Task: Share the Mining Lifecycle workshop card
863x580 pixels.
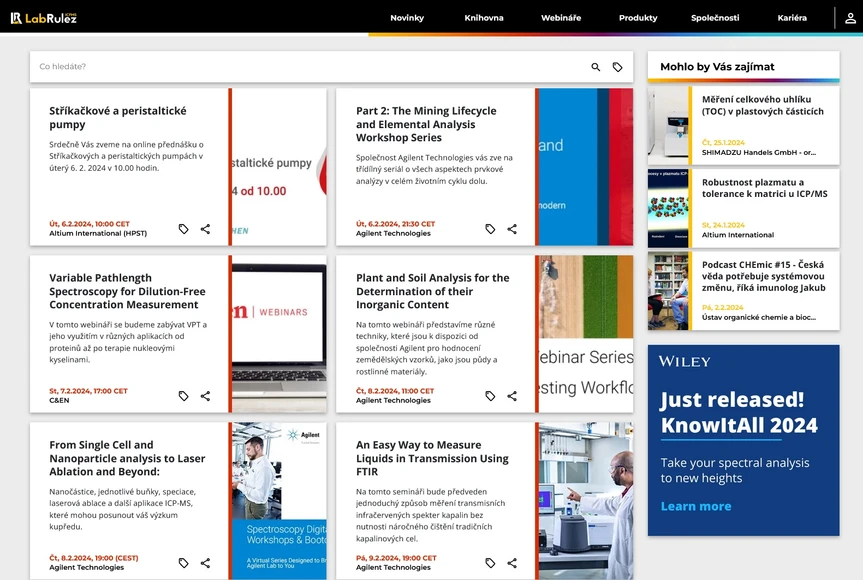Action: 512,229
